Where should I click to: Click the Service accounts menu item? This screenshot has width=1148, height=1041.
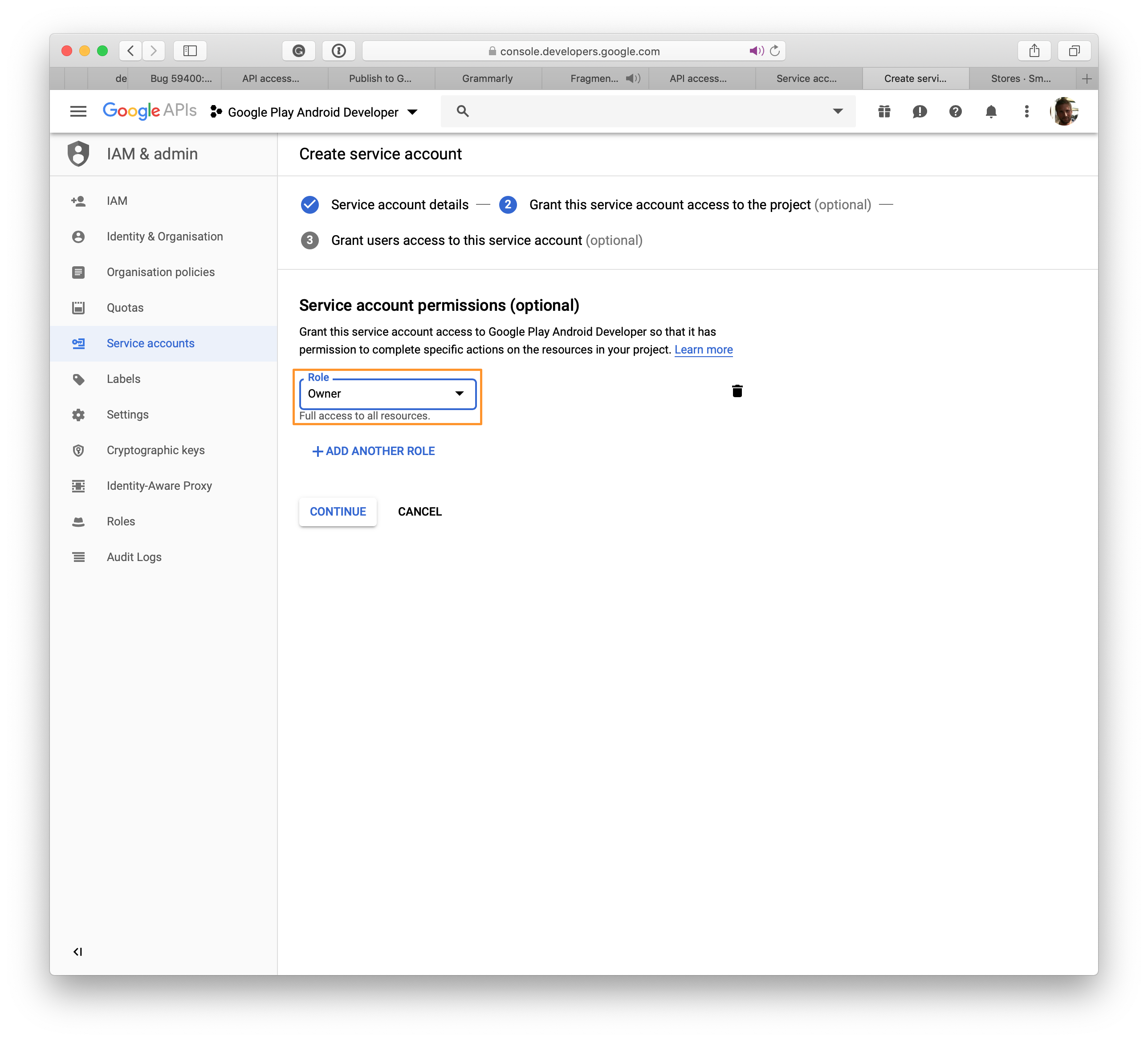[x=151, y=343]
